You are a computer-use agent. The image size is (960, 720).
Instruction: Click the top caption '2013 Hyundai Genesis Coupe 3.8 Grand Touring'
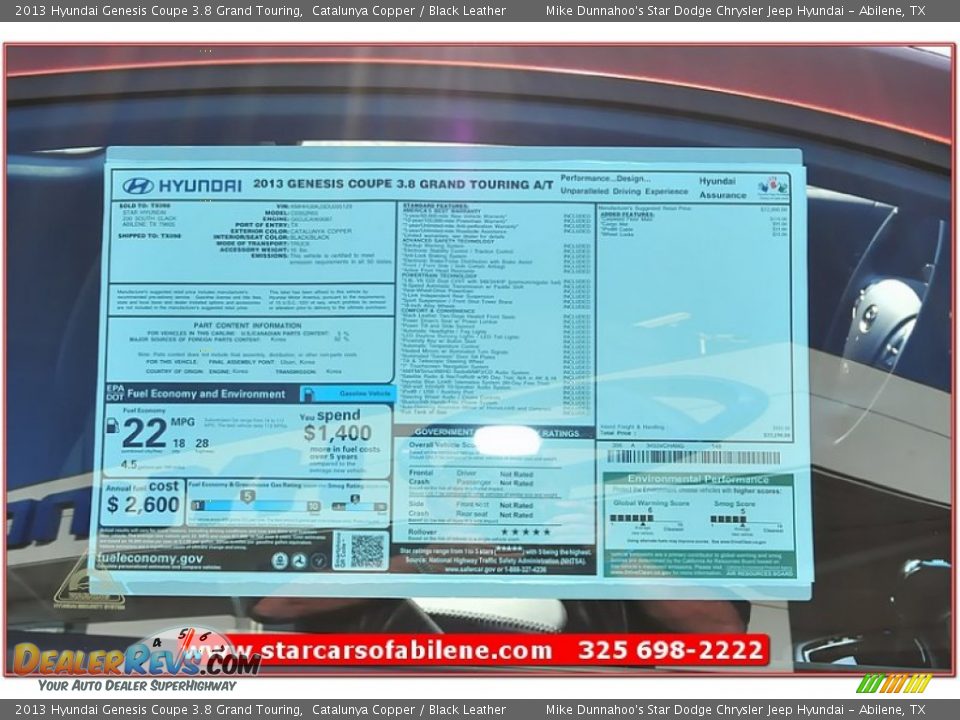click(x=159, y=10)
